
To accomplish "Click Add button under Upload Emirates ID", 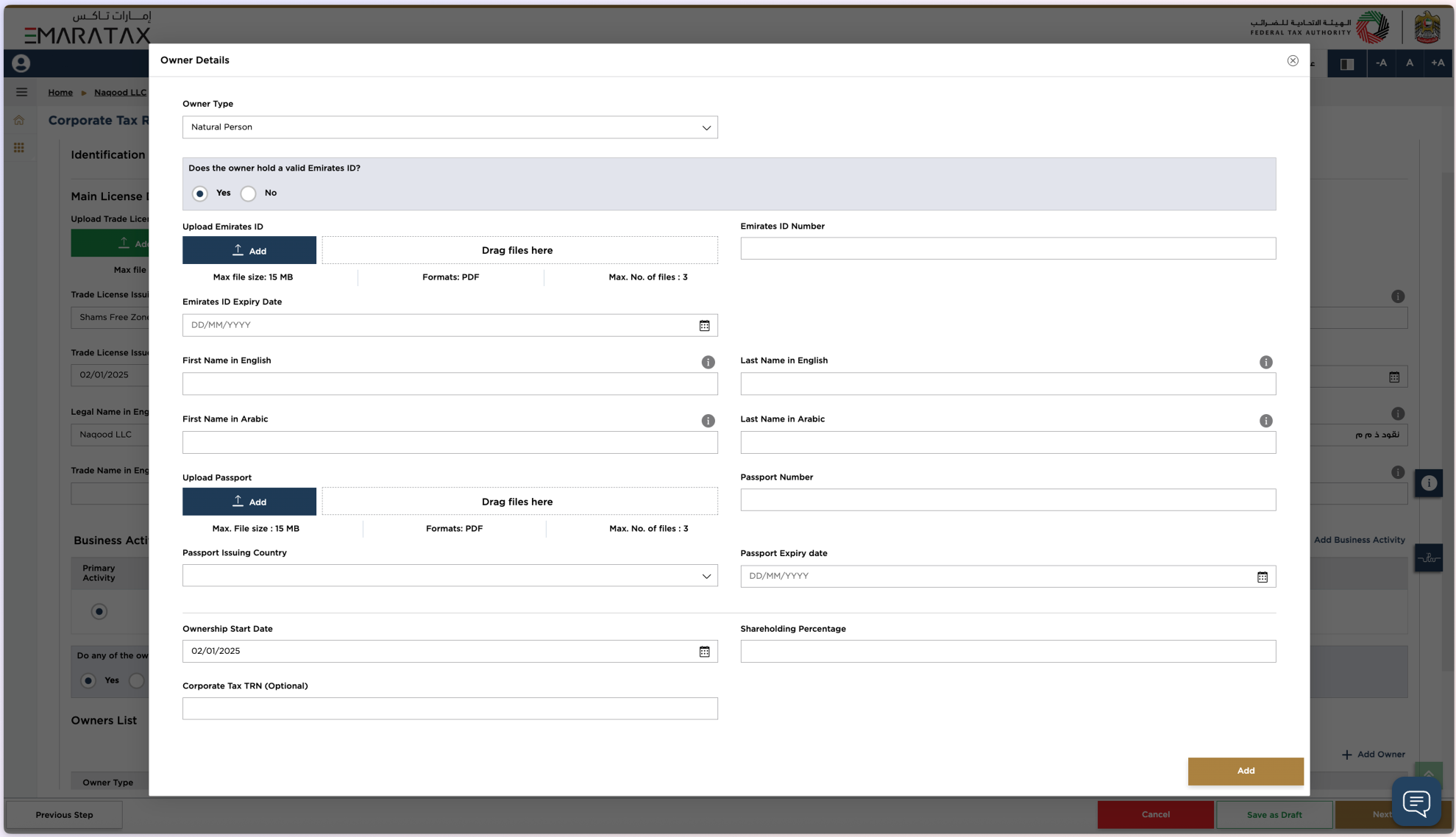I will [x=249, y=251].
